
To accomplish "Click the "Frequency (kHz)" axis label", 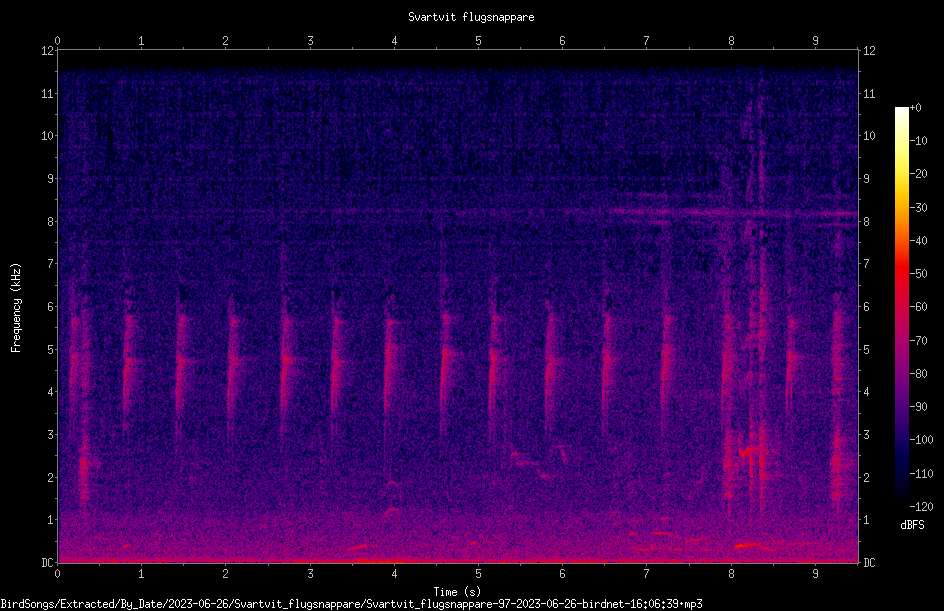I will 16,308.
